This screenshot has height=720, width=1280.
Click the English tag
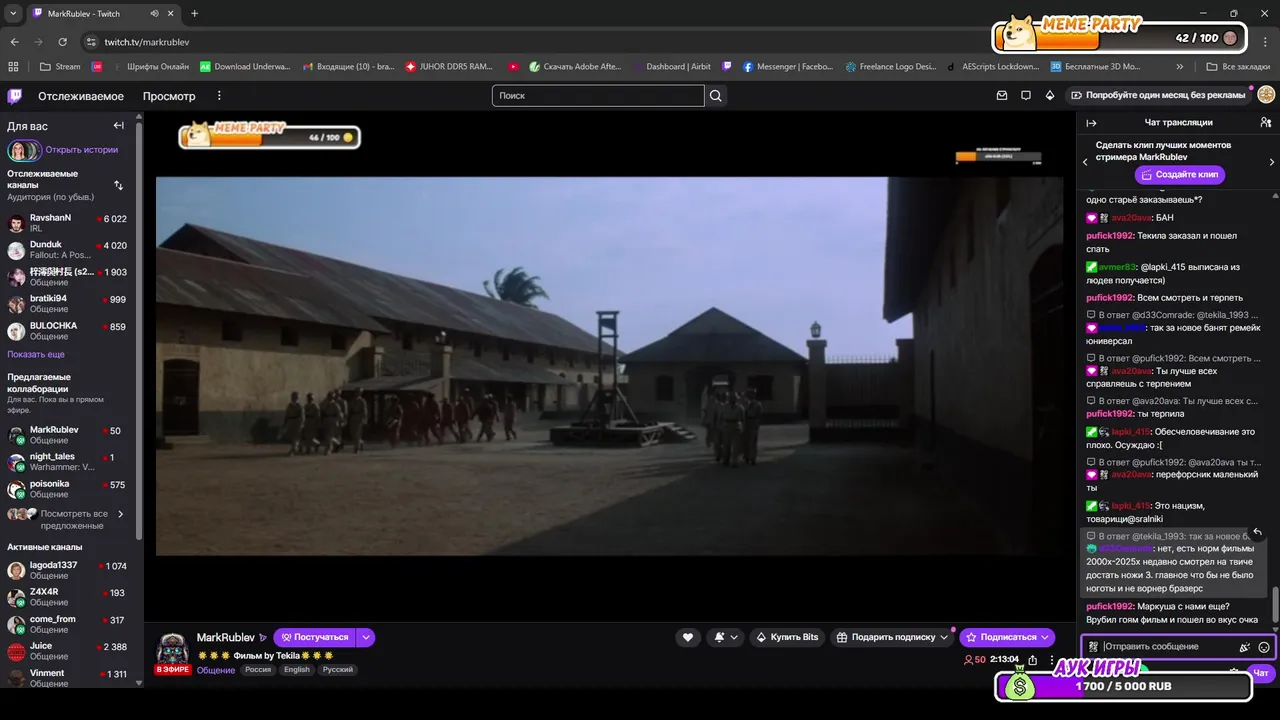(x=297, y=670)
